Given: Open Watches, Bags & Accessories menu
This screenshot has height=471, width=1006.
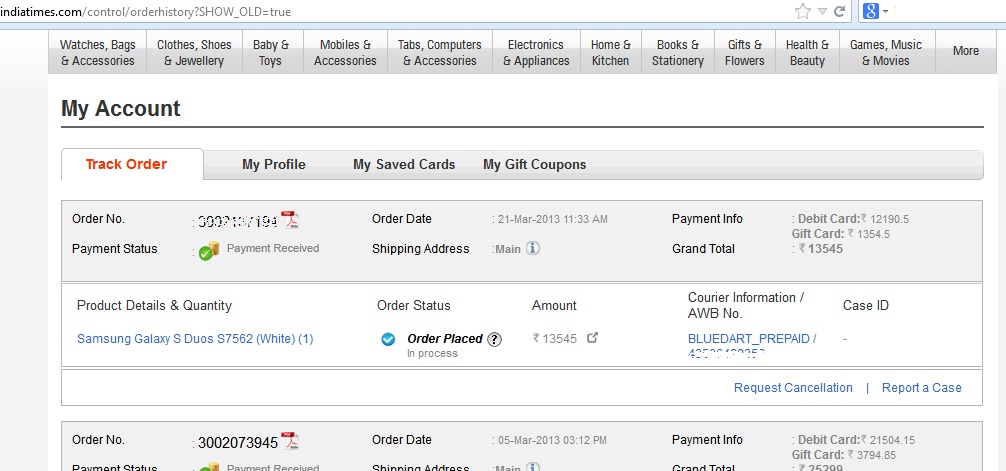Looking at the screenshot, I should (98, 53).
